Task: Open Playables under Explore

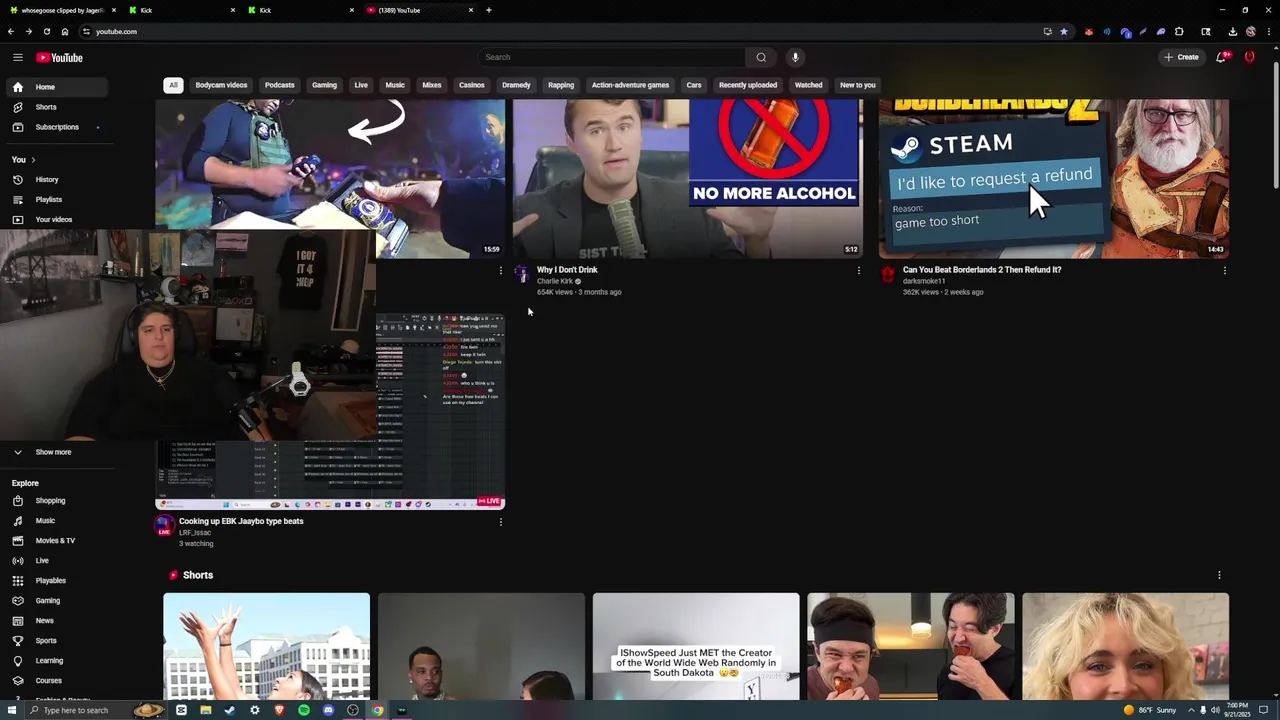Action: 55,581
